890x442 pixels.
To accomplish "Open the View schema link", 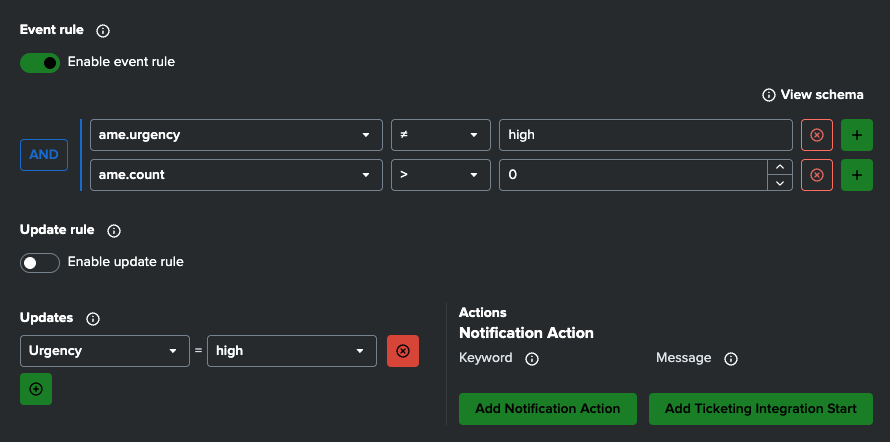I will [x=812, y=95].
